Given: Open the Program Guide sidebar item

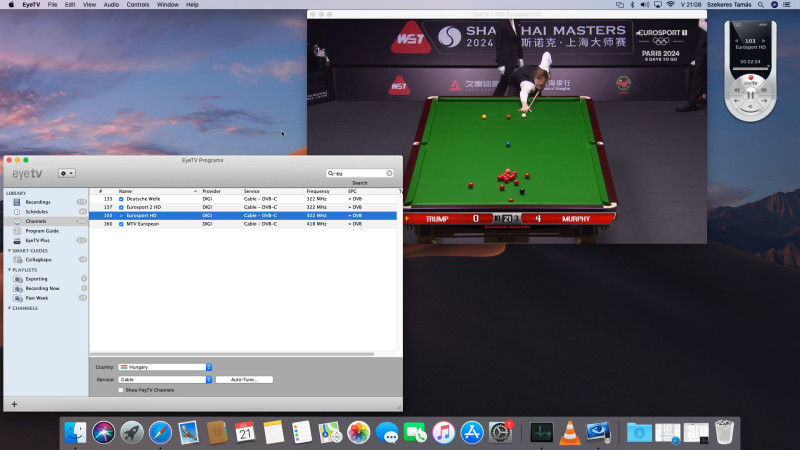Looking at the screenshot, I should pyautogui.click(x=42, y=231).
